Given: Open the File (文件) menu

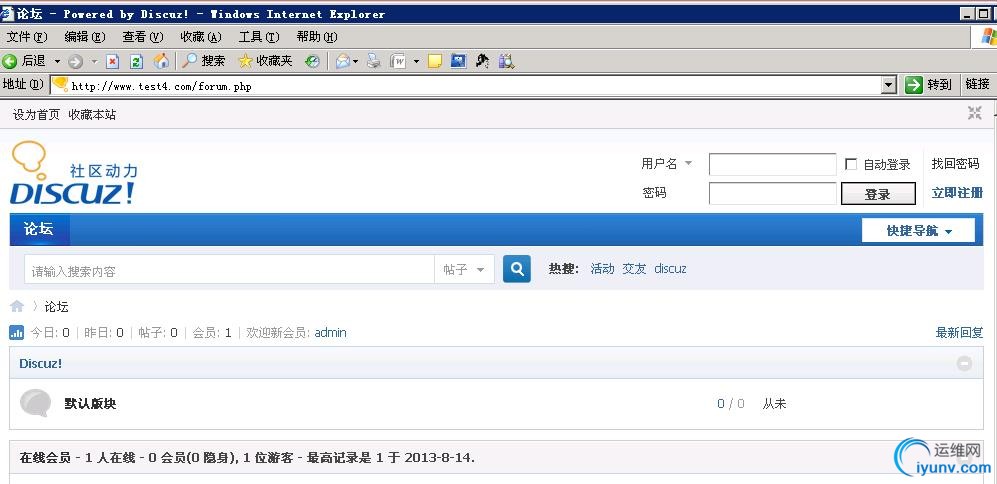Looking at the screenshot, I should click(x=27, y=37).
